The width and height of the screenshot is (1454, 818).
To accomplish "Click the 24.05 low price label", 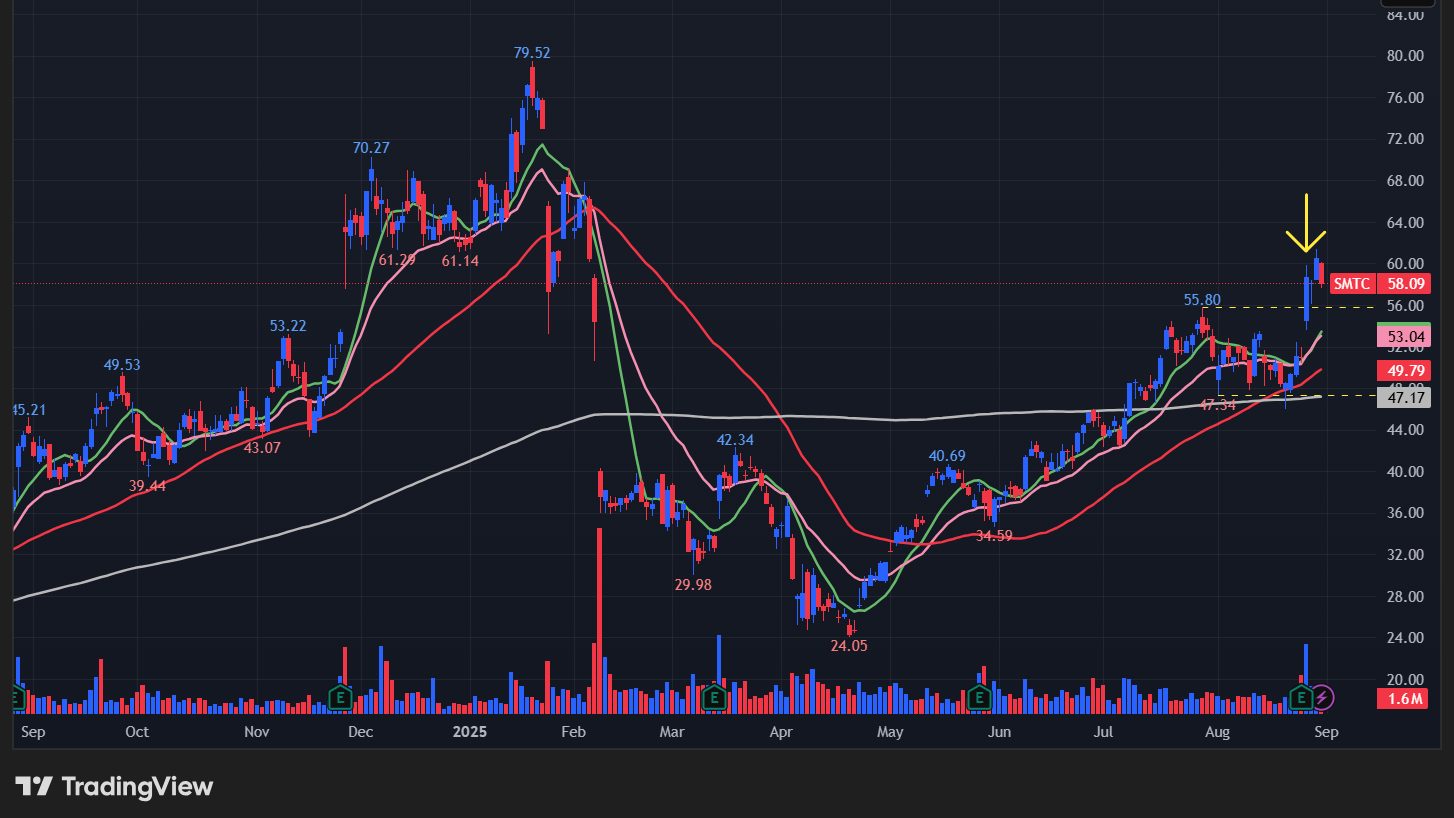I will [849, 646].
